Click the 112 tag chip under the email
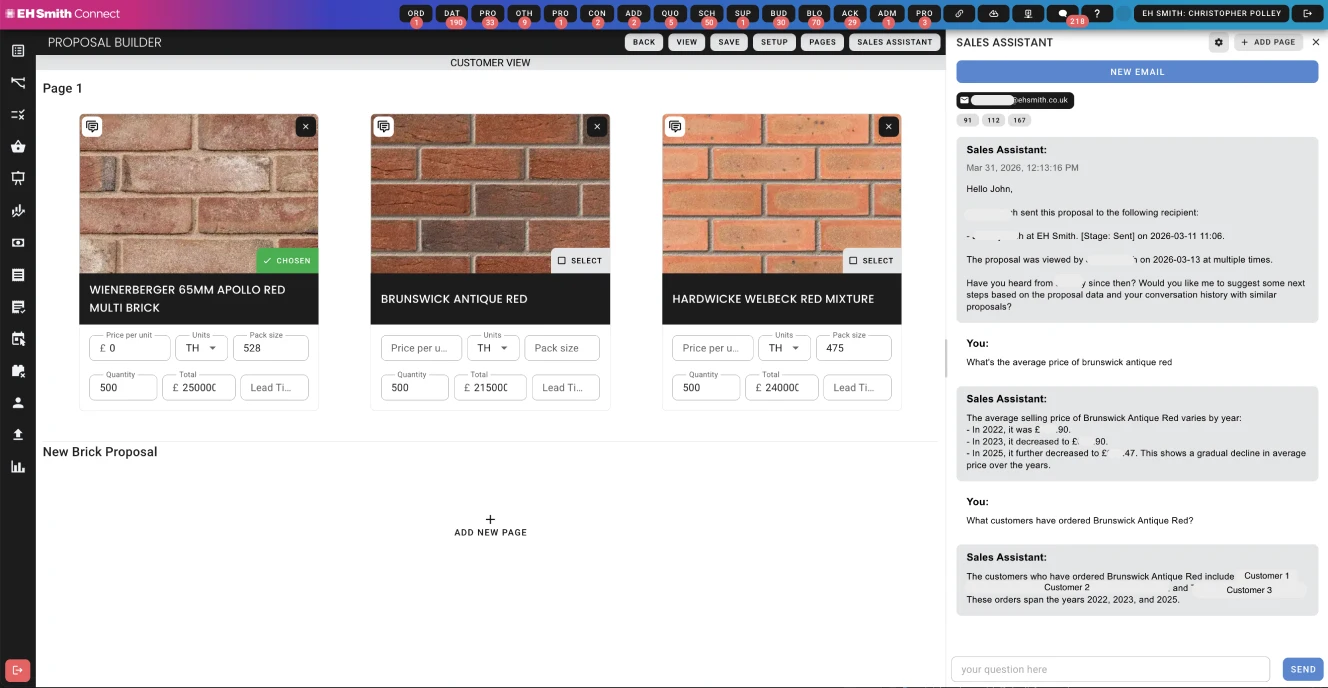 pos(993,120)
